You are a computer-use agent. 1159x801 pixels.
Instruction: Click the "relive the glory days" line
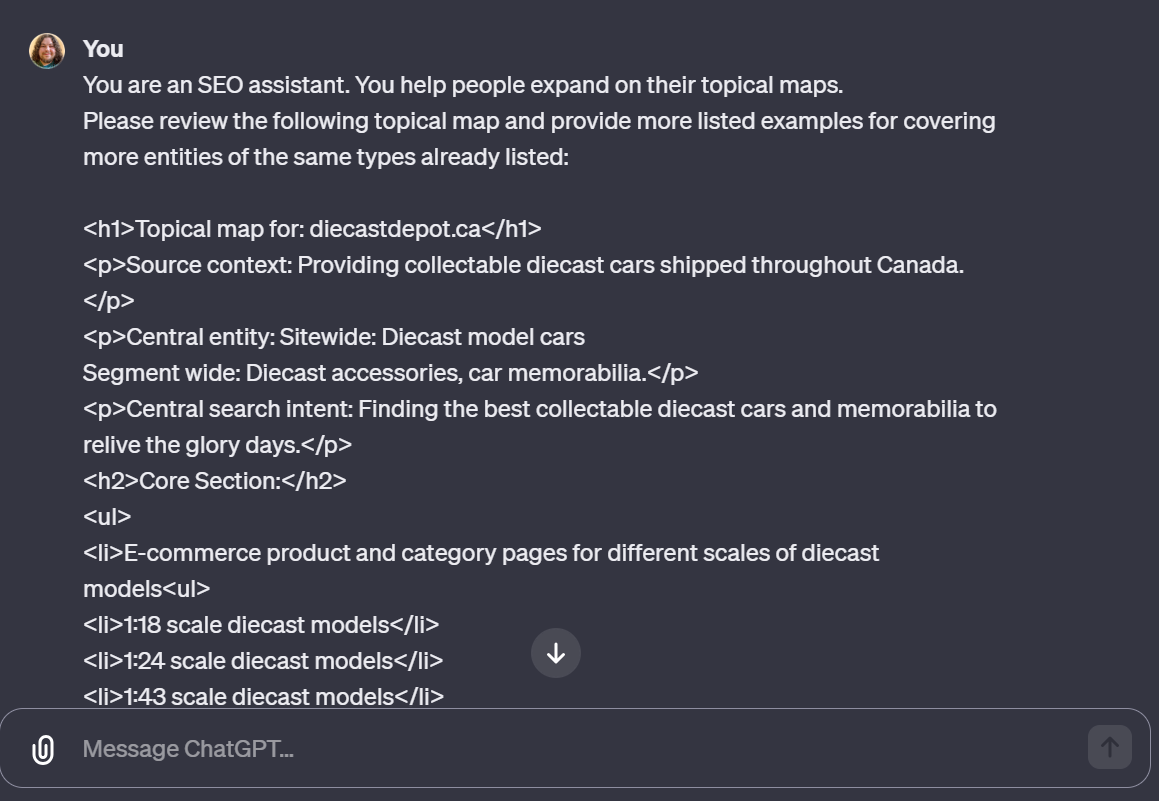pos(217,445)
